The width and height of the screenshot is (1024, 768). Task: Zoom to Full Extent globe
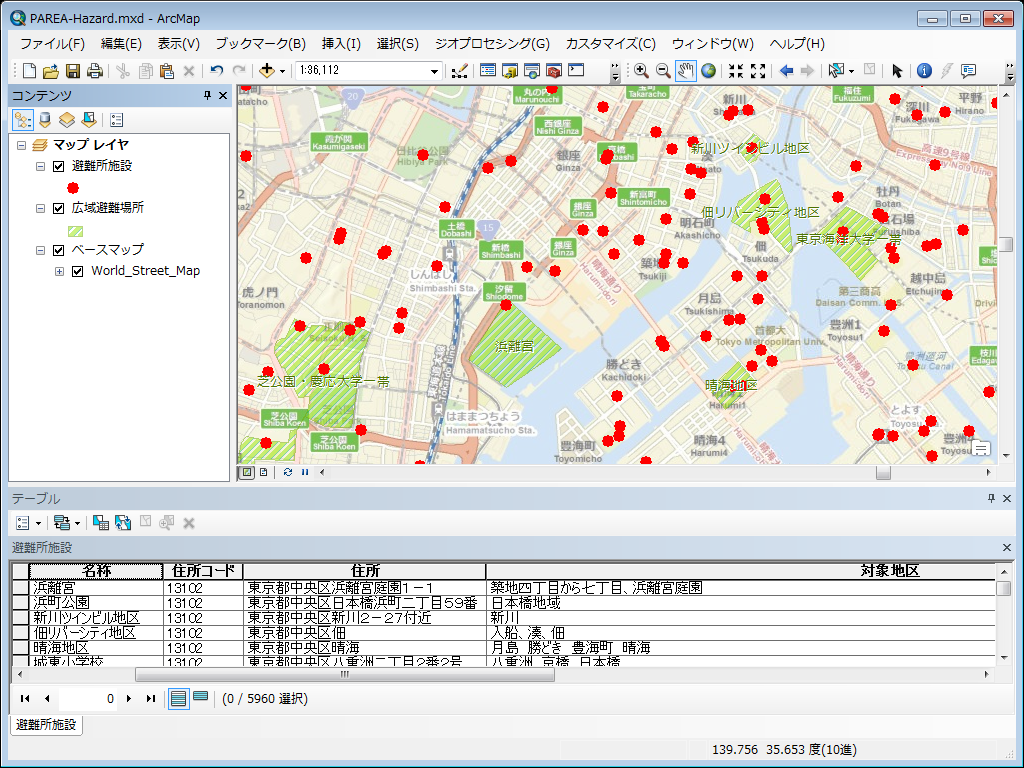click(708, 71)
